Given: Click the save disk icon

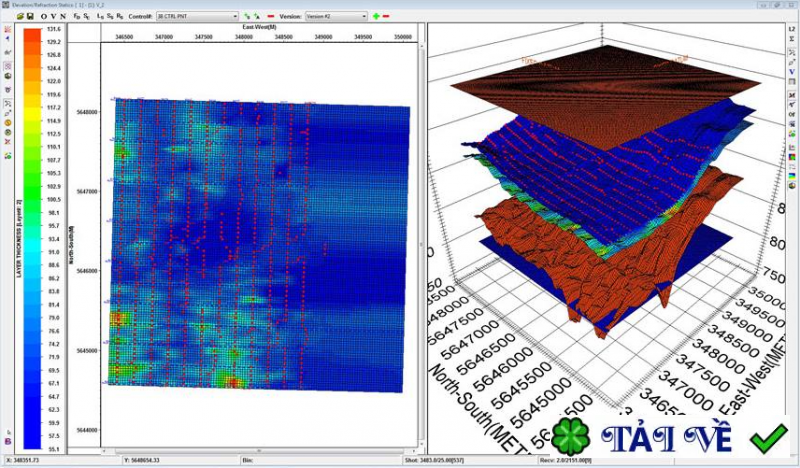Looking at the screenshot, I should (x=30, y=17).
